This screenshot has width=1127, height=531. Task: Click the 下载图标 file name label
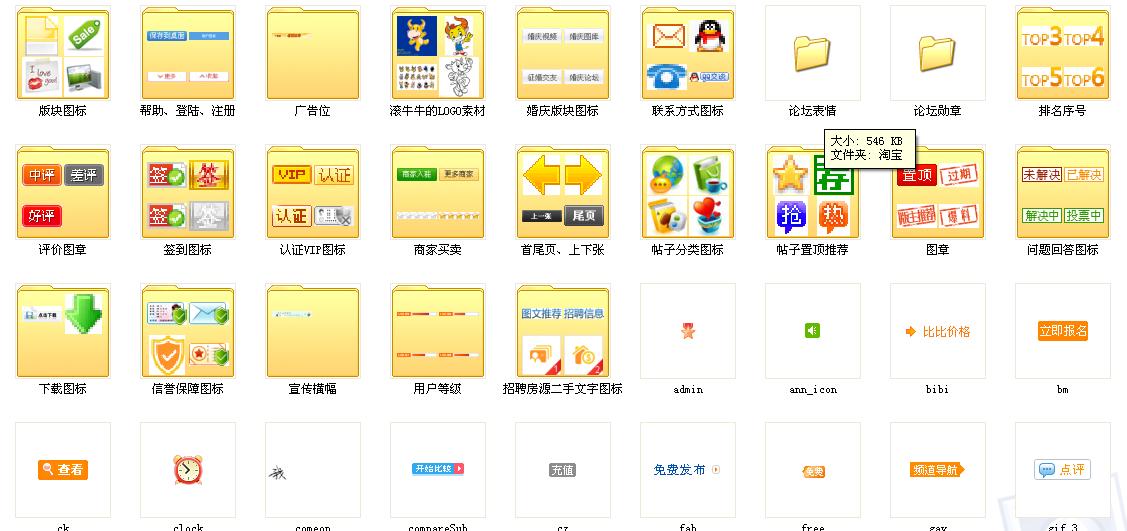coord(63,389)
